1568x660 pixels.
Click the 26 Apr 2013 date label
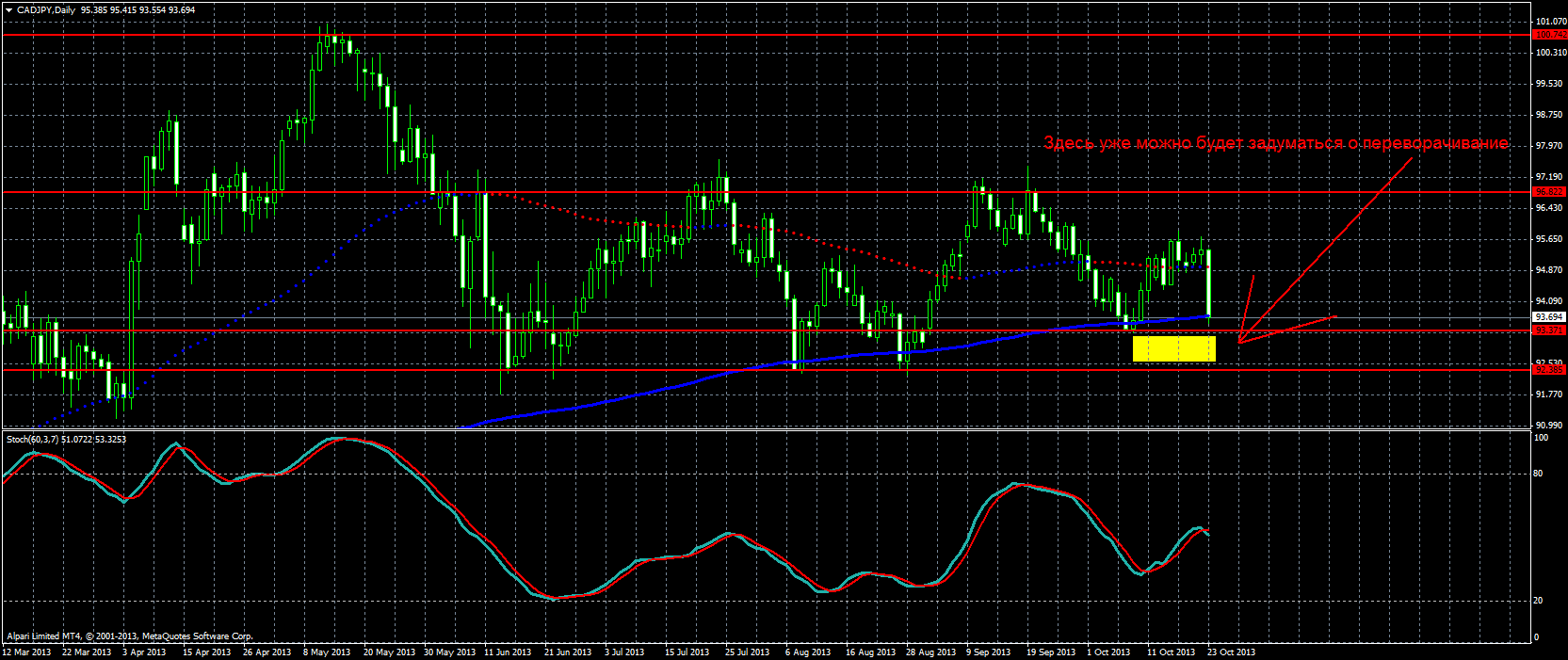coord(267,652)
